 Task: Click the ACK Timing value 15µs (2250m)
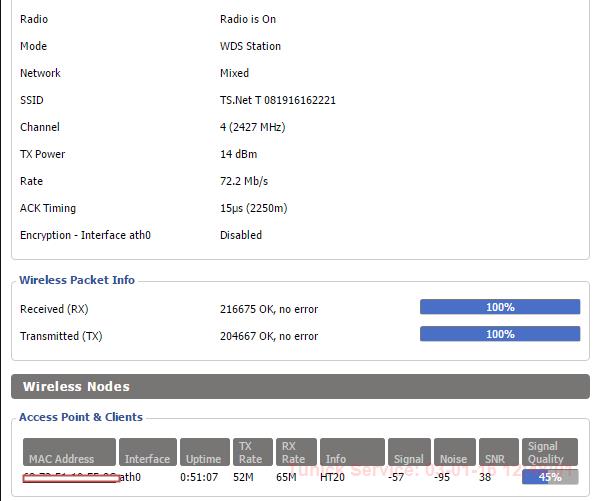click(254, 208)
